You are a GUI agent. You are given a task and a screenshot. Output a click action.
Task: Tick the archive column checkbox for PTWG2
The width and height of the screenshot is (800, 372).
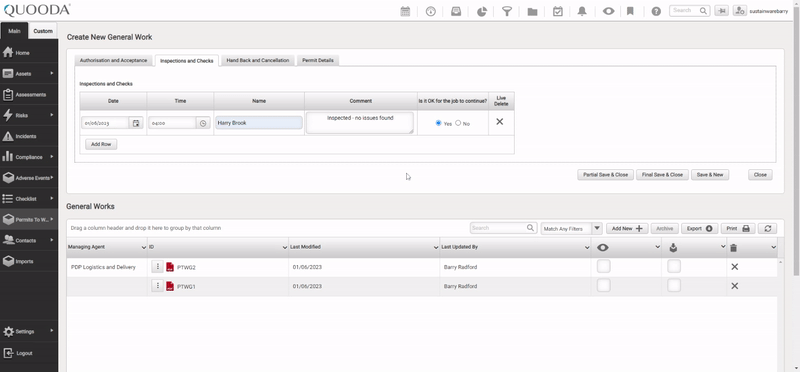[674, 266]
